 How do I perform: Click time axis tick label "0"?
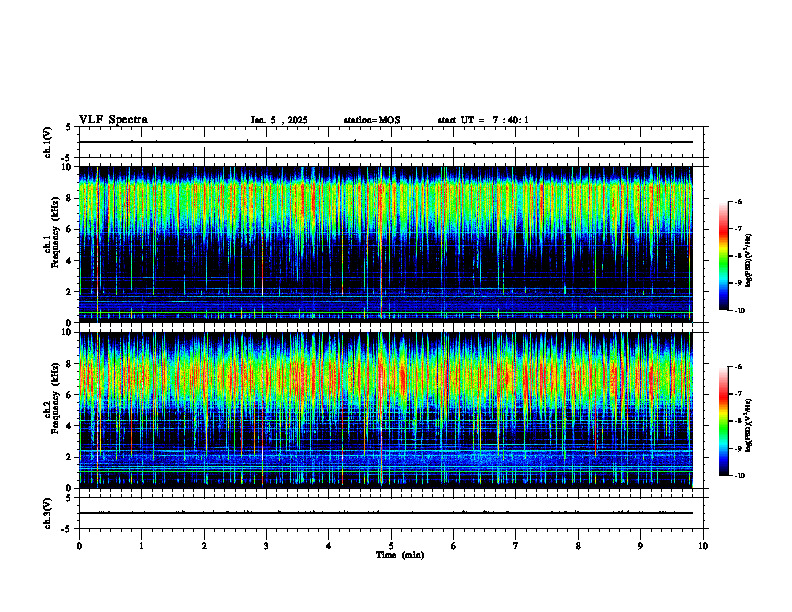point(79,546)
